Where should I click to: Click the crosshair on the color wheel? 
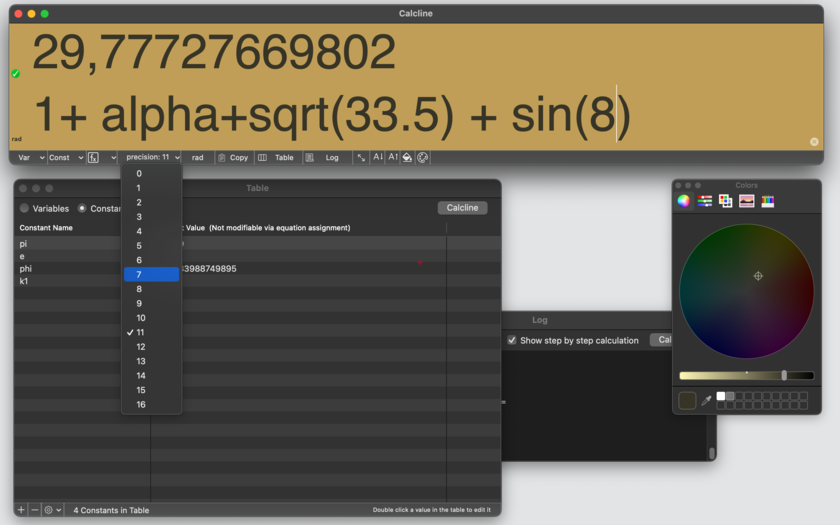coord(758,276)
